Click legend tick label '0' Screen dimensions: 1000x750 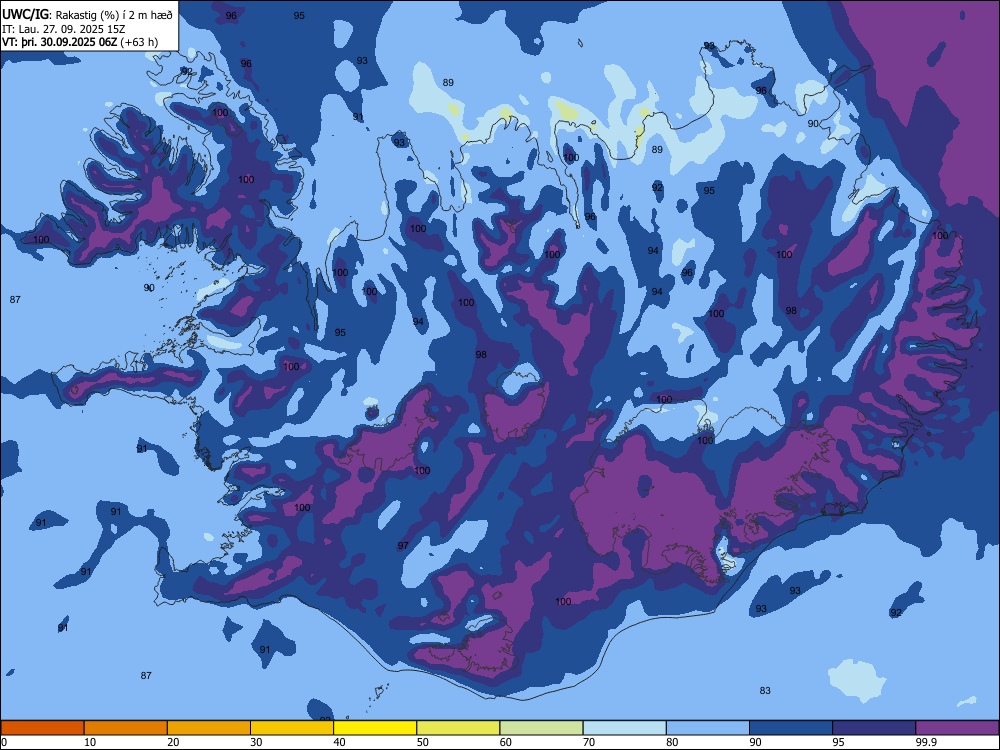click(x=4, y=742)
